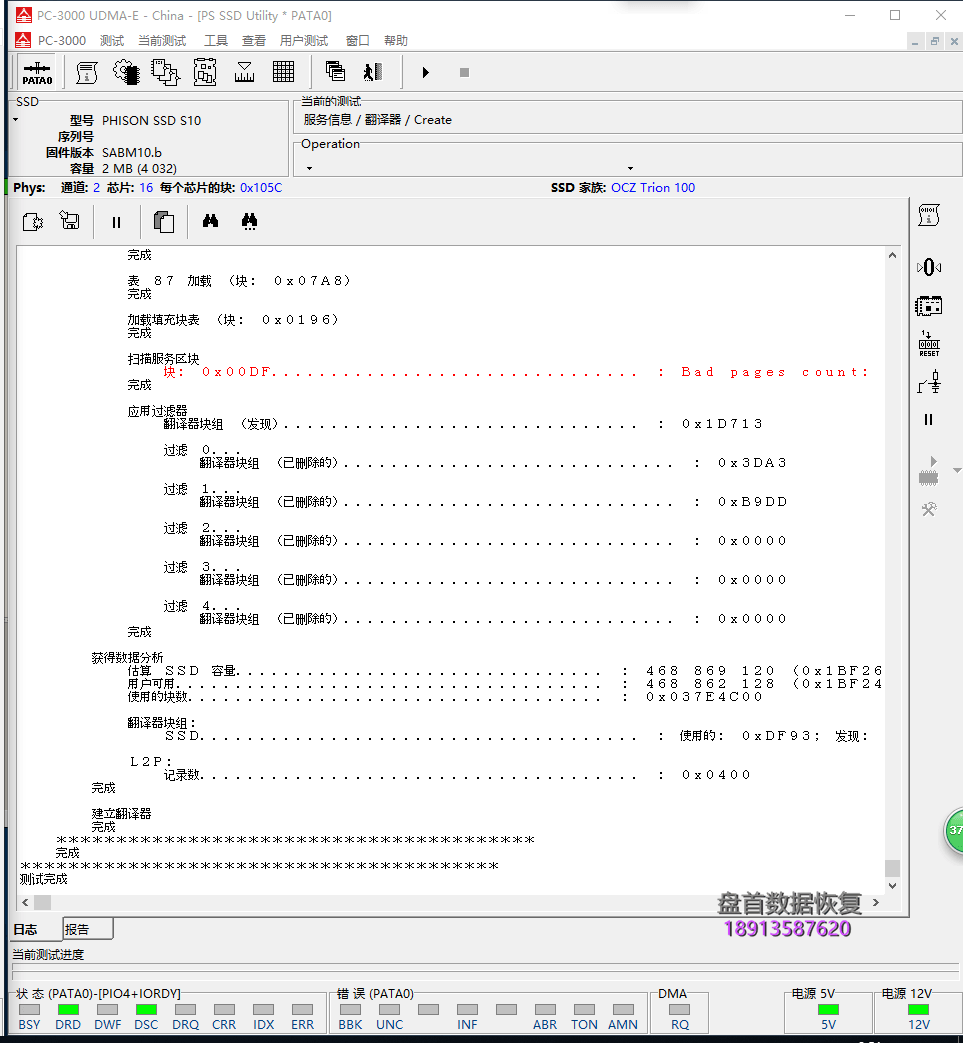The image size is (963, 1043).
Task: Click the 0x105C blocks per chip value
Action: click(261, 188)
